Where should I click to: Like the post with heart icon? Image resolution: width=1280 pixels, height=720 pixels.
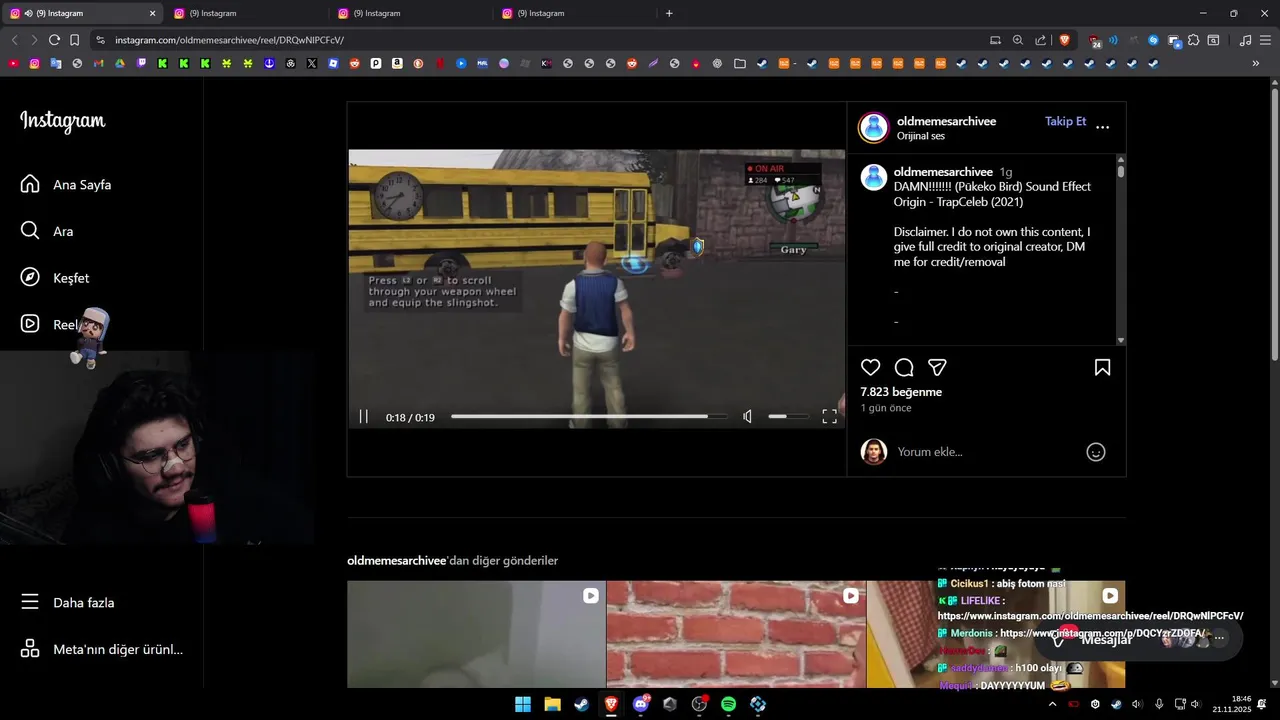871,367
